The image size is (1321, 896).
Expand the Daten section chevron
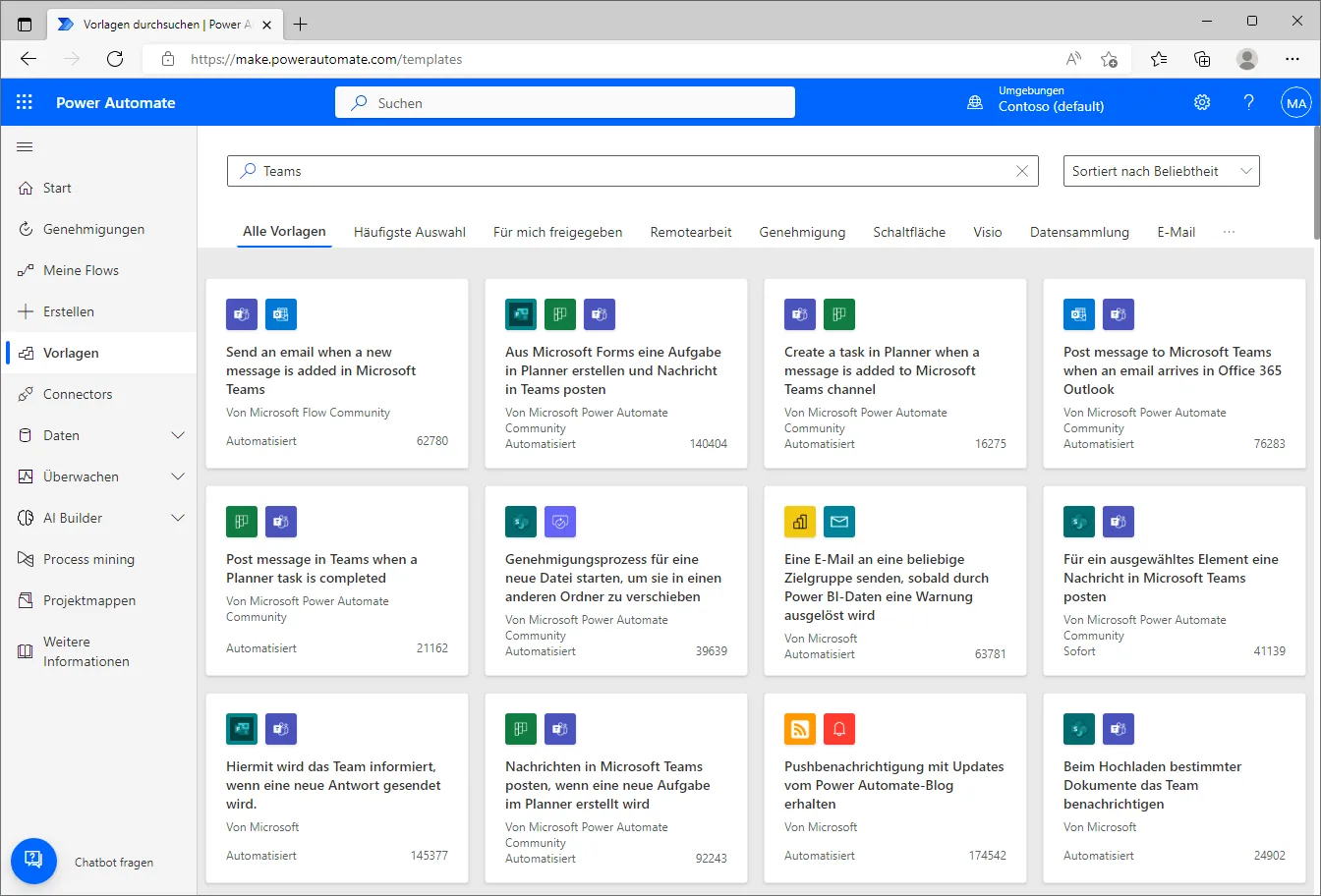point(178,435)
